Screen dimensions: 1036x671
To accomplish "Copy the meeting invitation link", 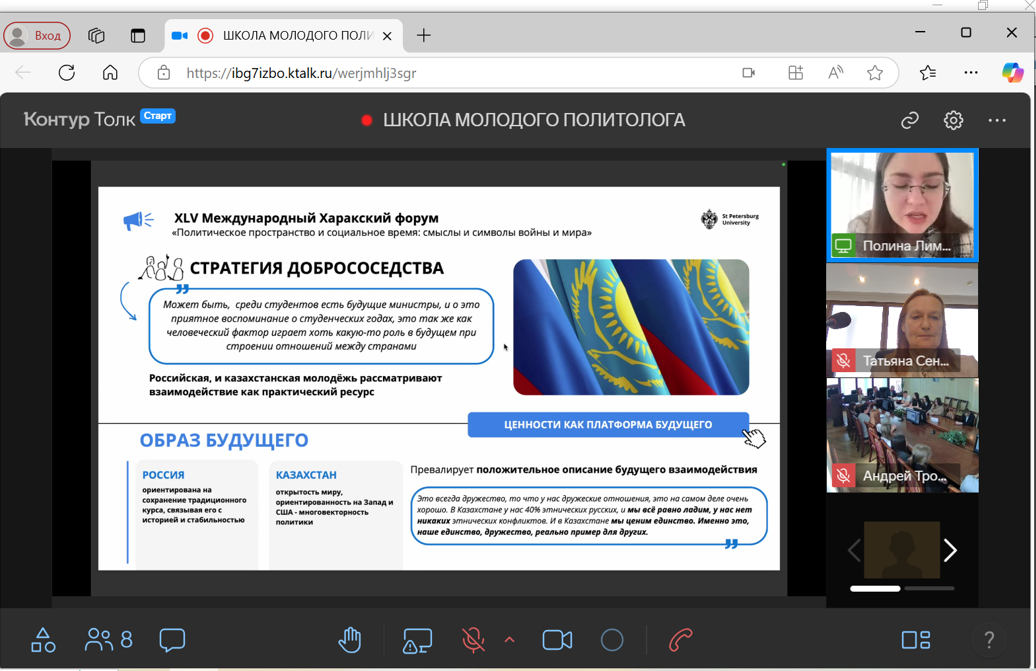I will pos(910,121).
